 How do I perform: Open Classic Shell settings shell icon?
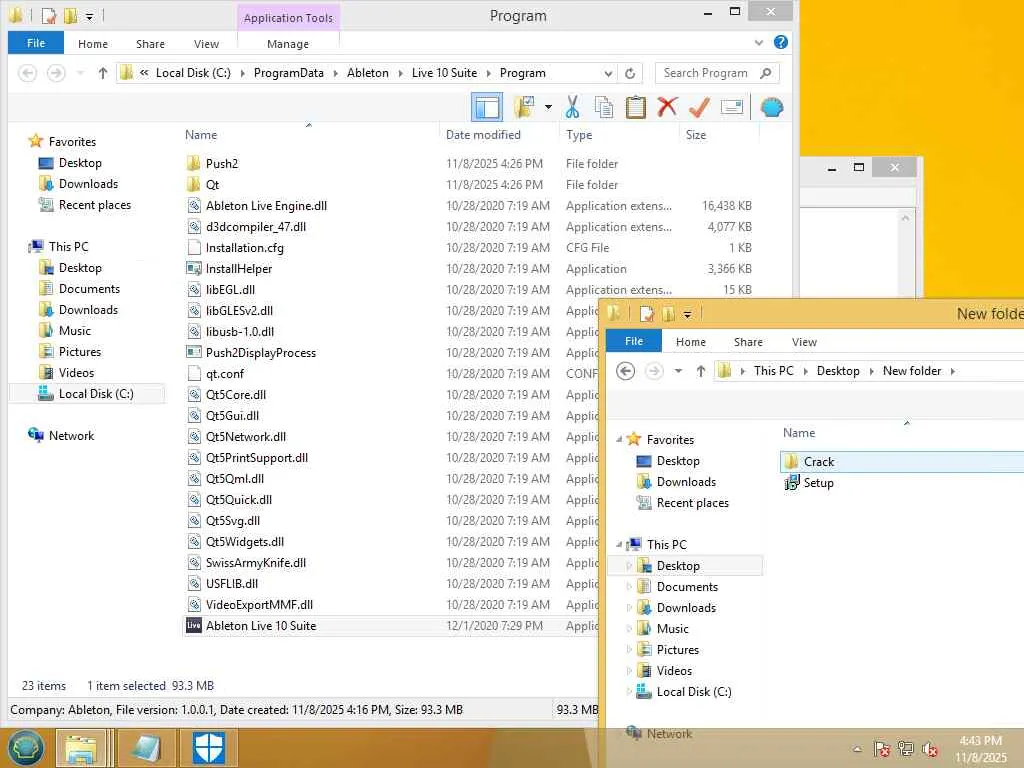(x=772, y=107)
